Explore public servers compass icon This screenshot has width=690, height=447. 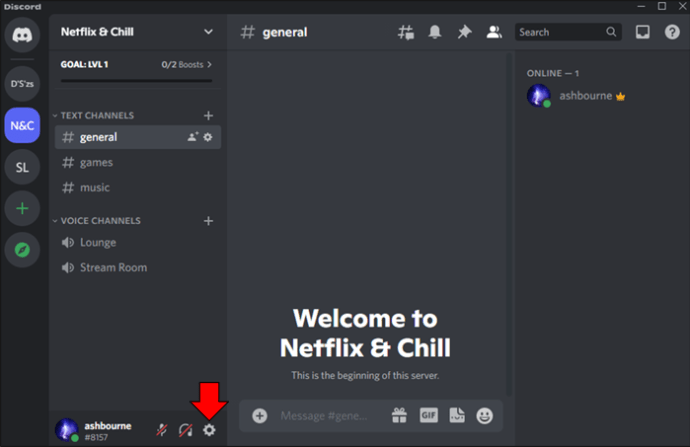(x=22, y=250)
